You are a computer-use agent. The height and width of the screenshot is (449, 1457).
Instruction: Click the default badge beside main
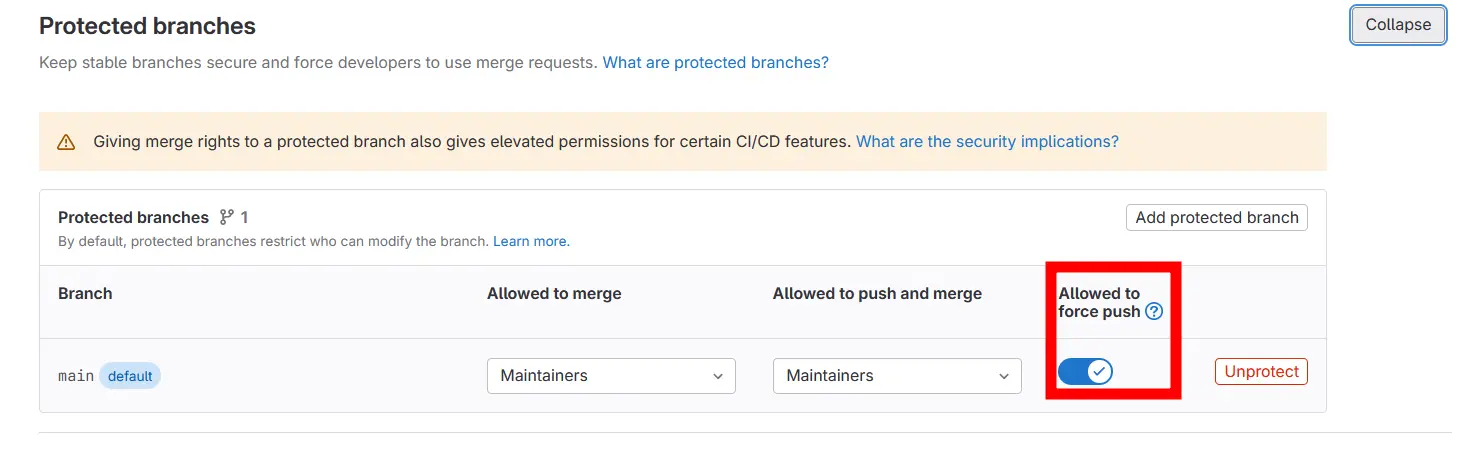130,376
